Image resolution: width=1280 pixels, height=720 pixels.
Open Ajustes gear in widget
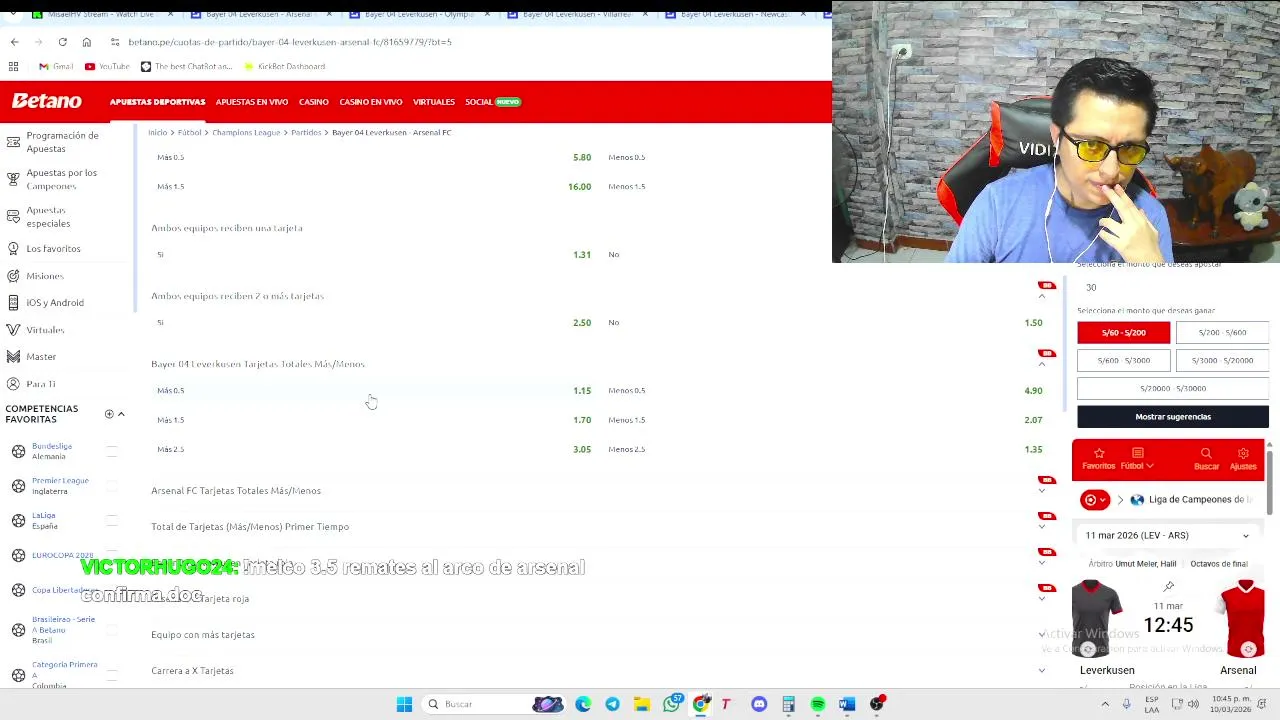(1243, 458)
